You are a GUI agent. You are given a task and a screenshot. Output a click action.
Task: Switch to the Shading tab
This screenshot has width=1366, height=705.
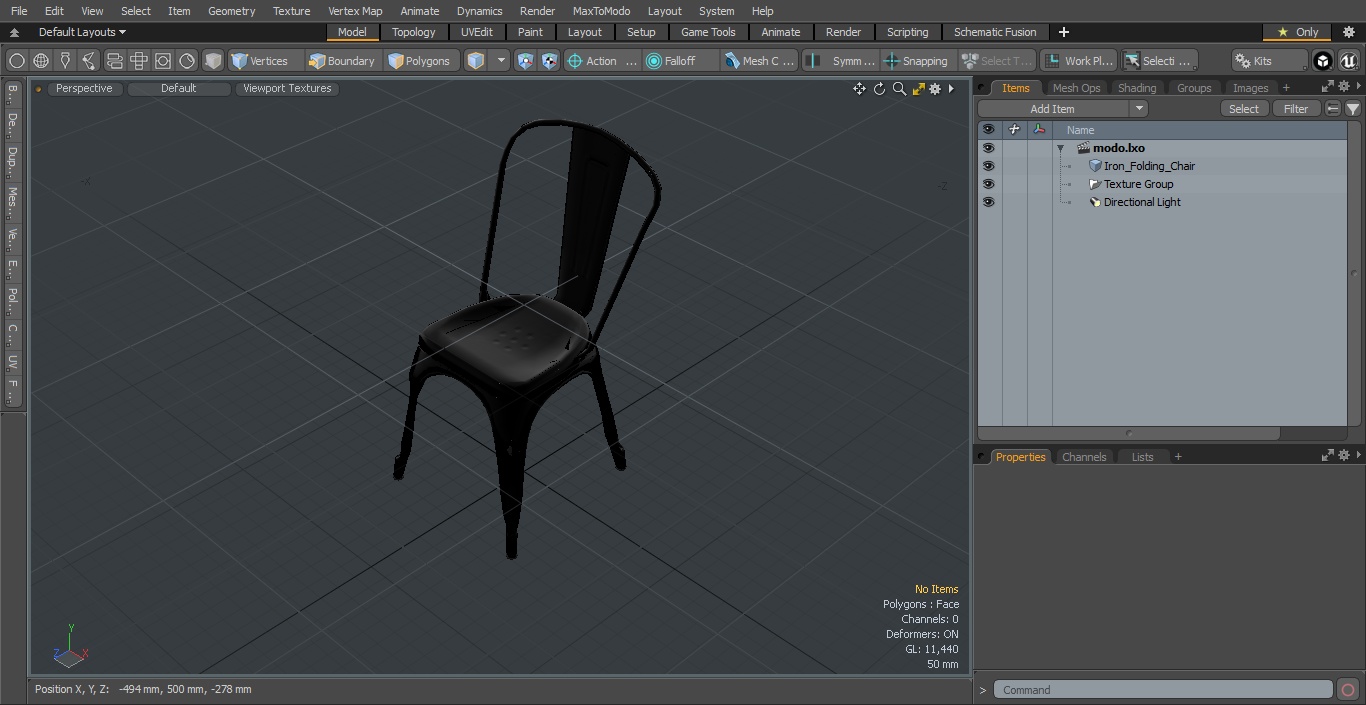click(1136, 88)
